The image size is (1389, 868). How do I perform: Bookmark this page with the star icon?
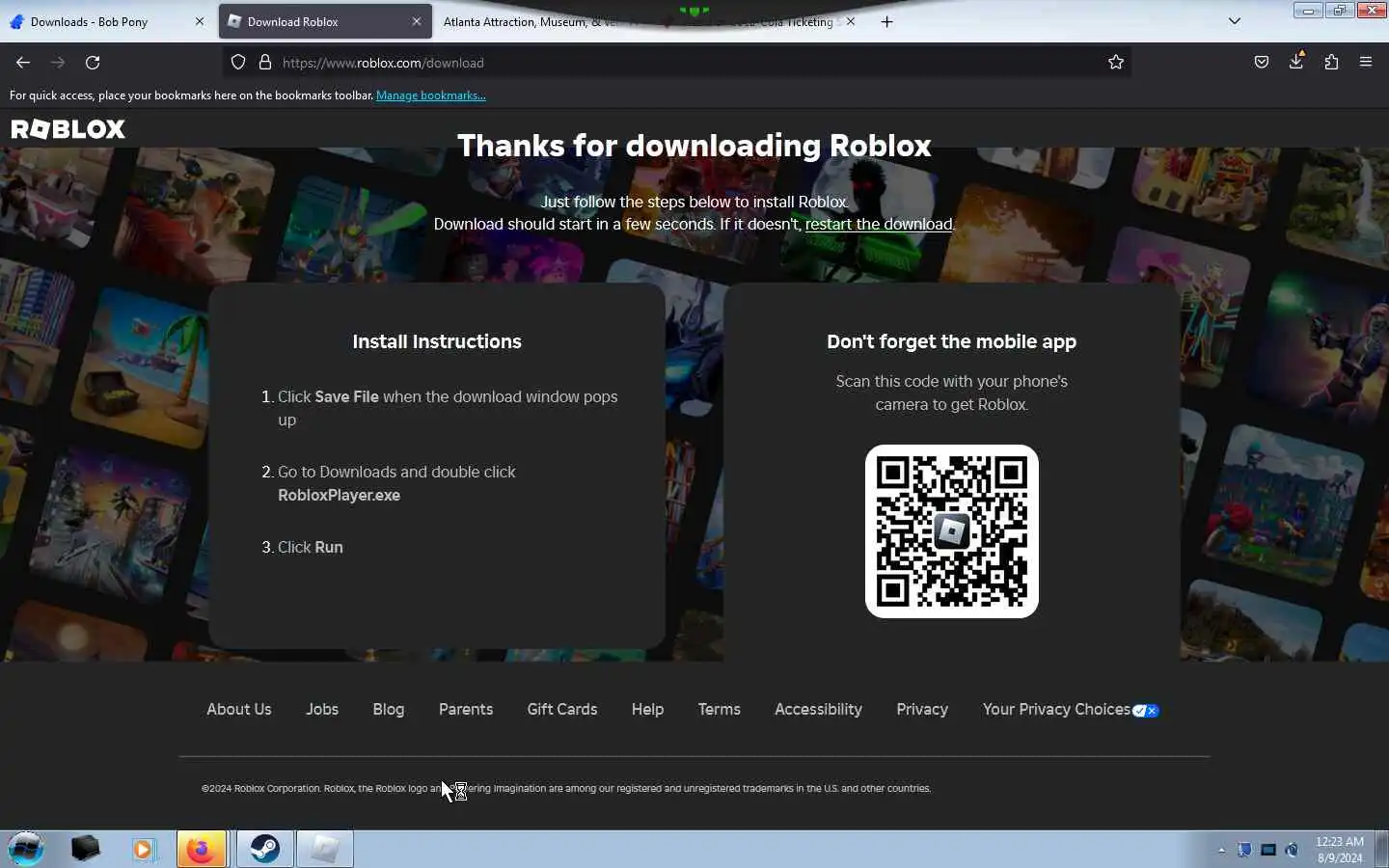point(1116,63)
